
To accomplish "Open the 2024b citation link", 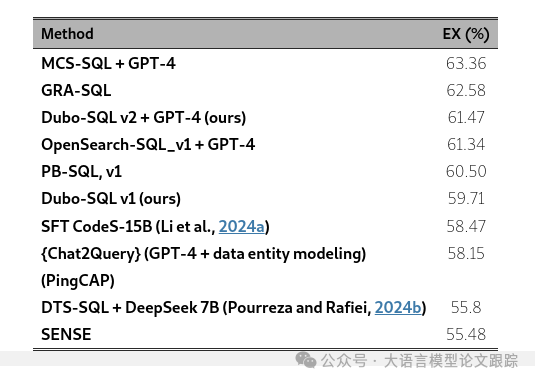I will coord(398,308).
